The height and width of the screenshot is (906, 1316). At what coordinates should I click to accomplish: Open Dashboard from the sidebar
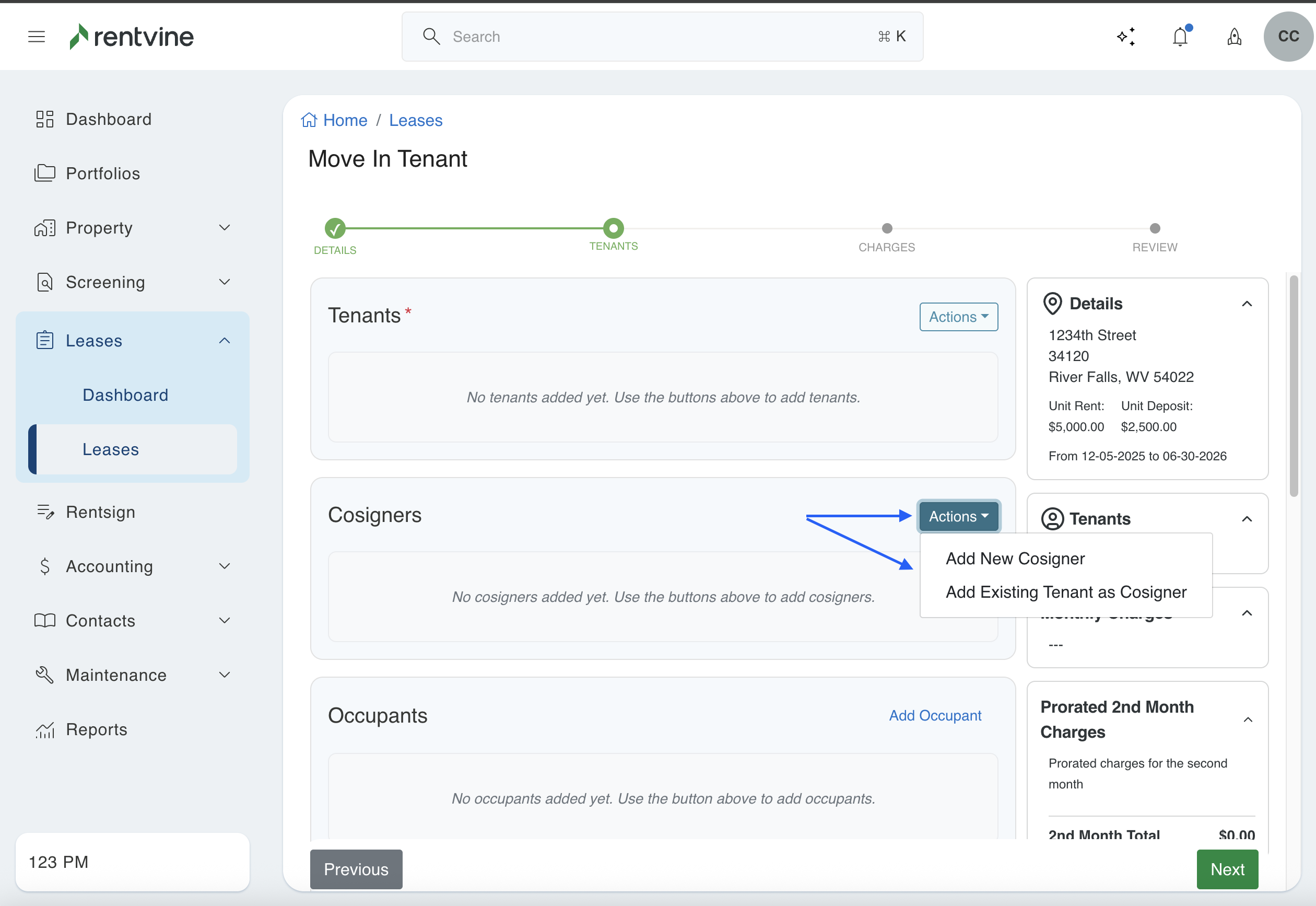pyautogui.click(x=108, y=119)
